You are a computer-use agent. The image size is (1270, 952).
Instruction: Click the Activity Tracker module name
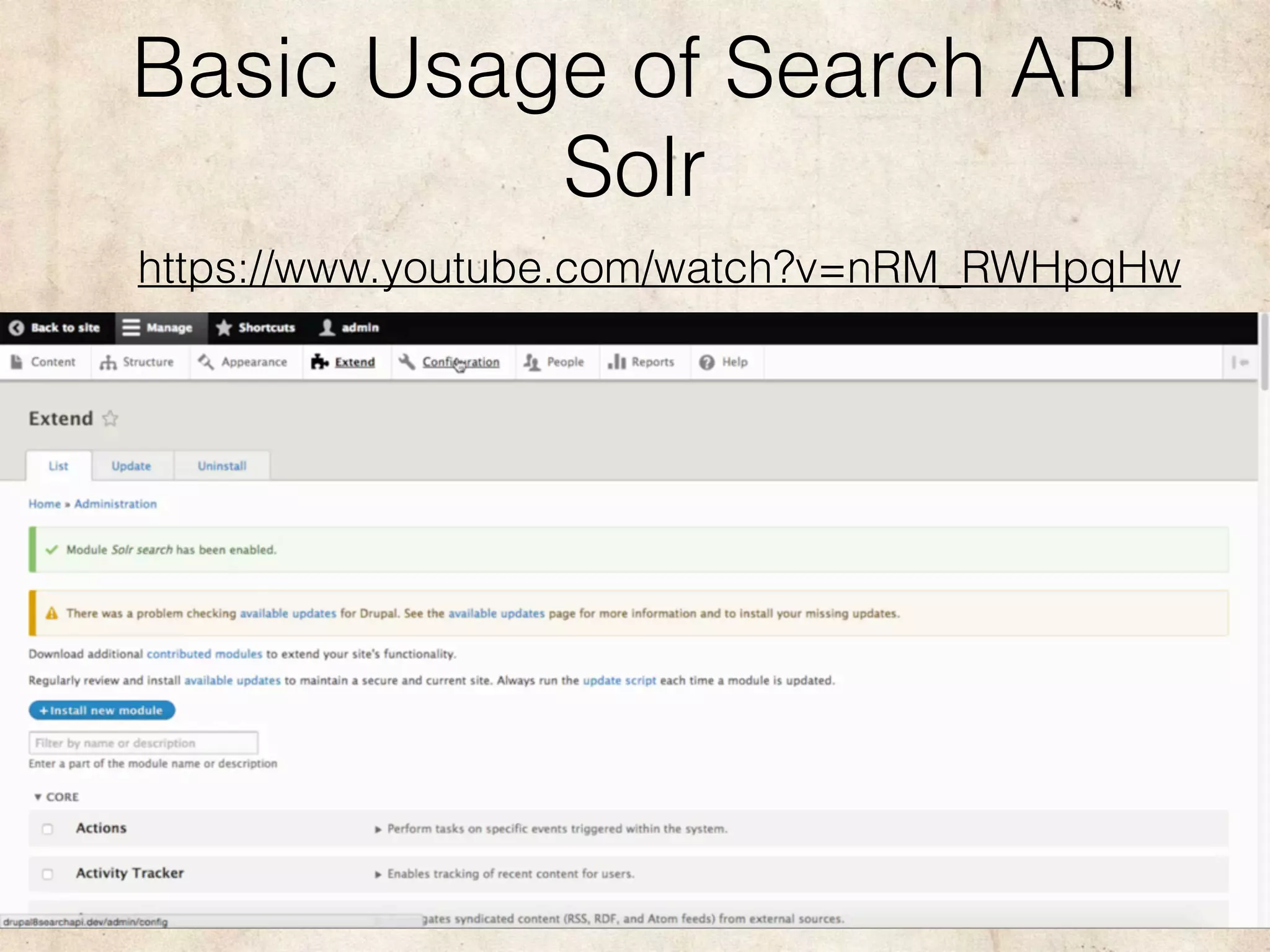pyautogui.click(x=130, y=873)
